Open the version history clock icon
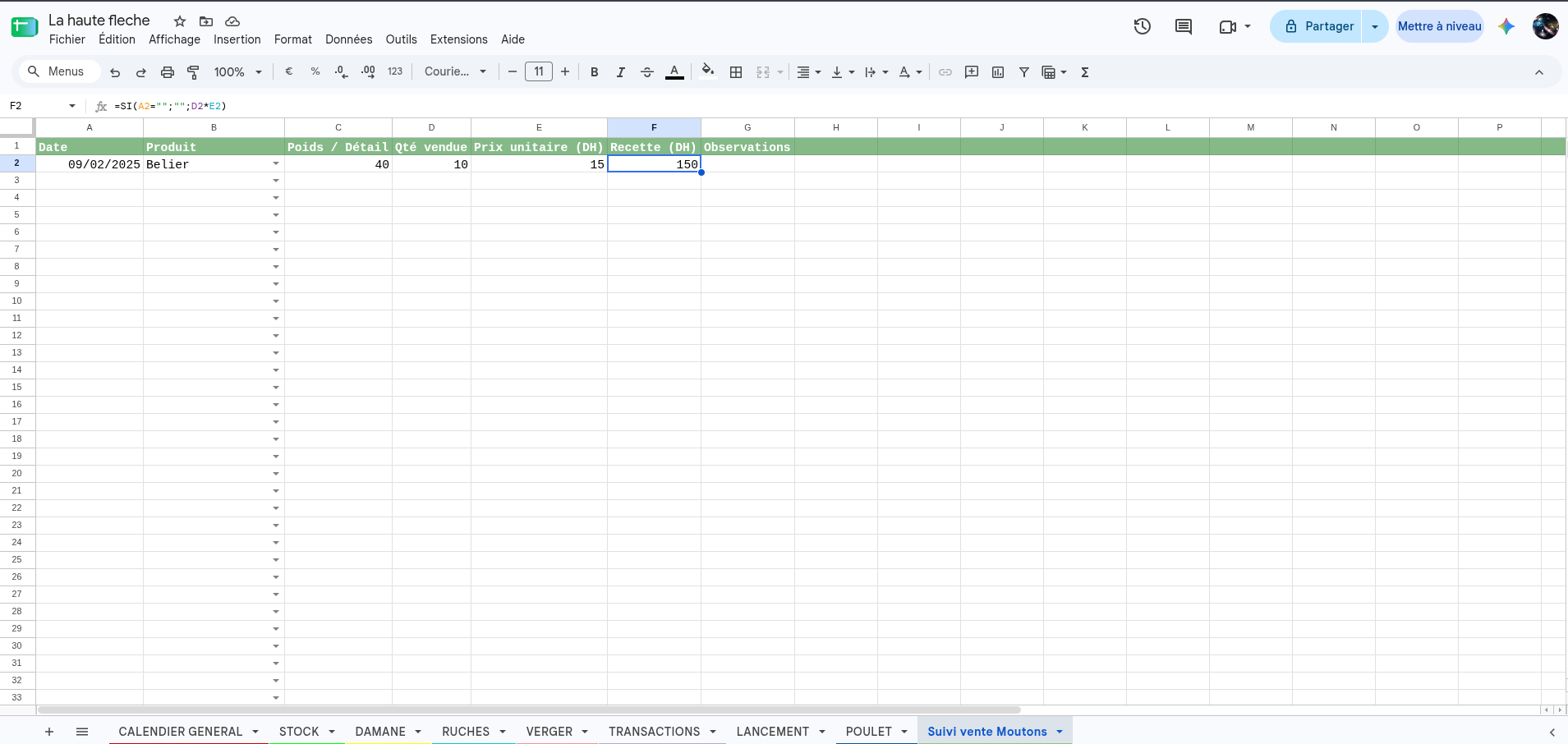Viewport: 1568px width, 744px height. pos(1142,26)
